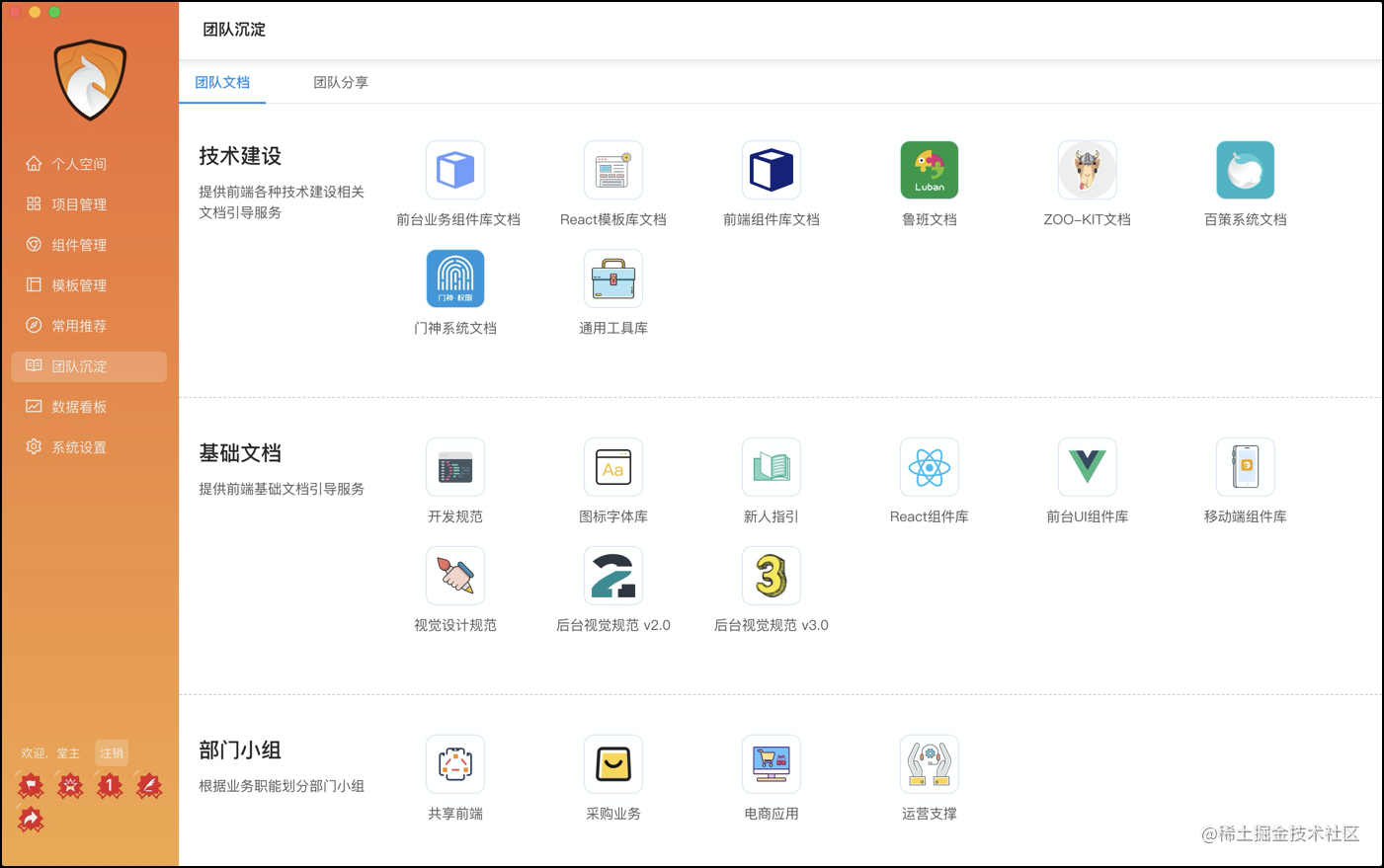Click the shield logo in sidebar
Image resolution: width=1384 pixels, height=868 pixels.
click(x=90, y=80)
